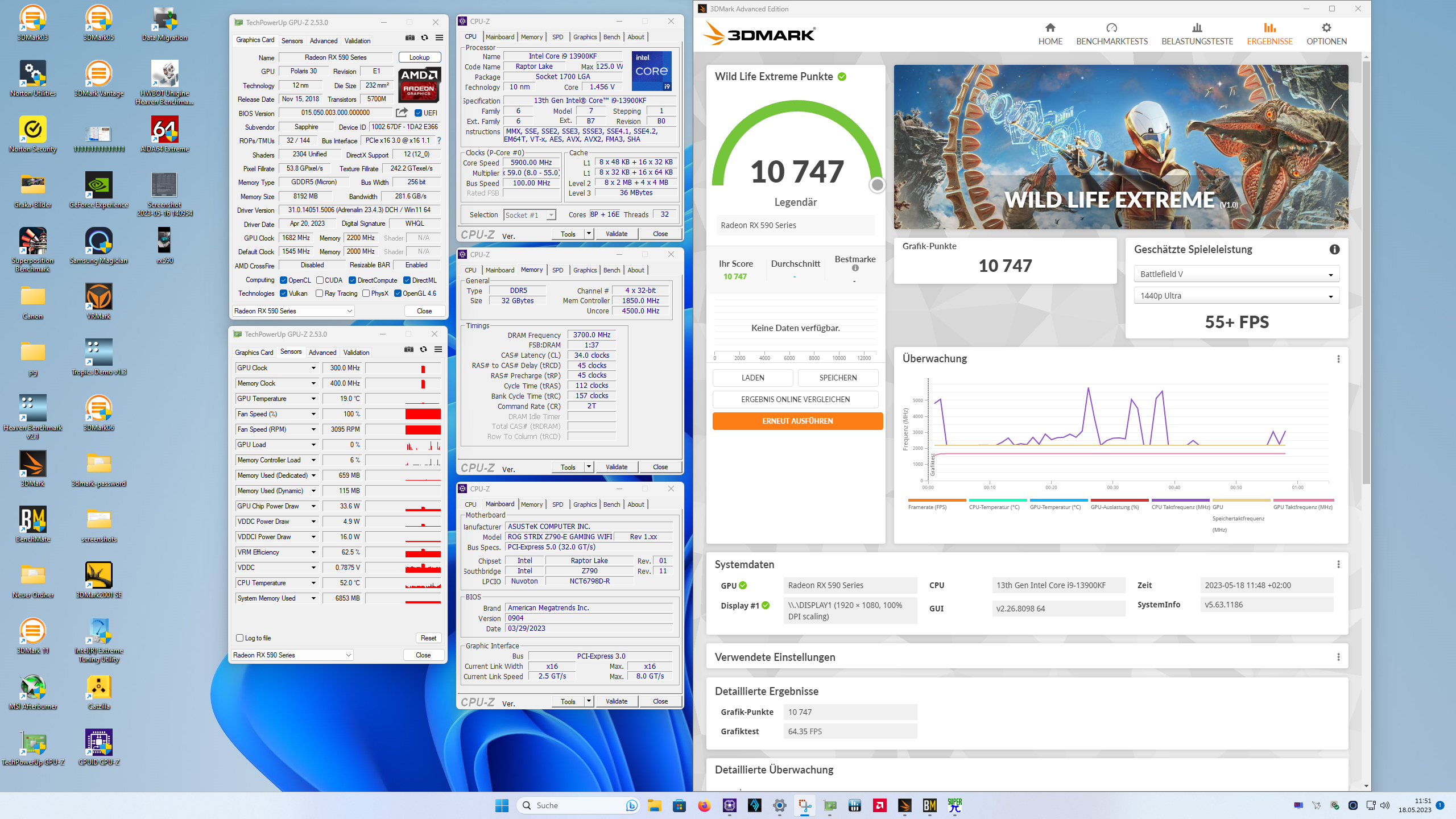Open OPTIONEN gear in 3DMark
This screenshot has width=1456, height=819.
(x=1326, y=34)
